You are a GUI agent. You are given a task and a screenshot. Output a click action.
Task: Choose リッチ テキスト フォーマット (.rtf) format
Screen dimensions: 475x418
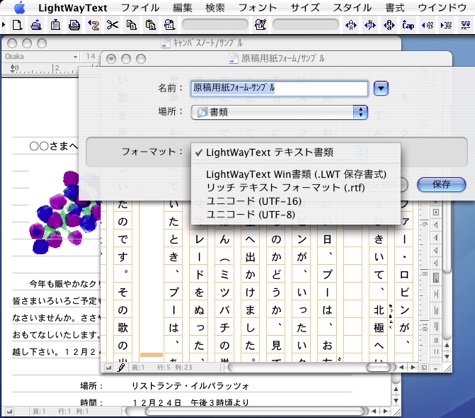296,188
